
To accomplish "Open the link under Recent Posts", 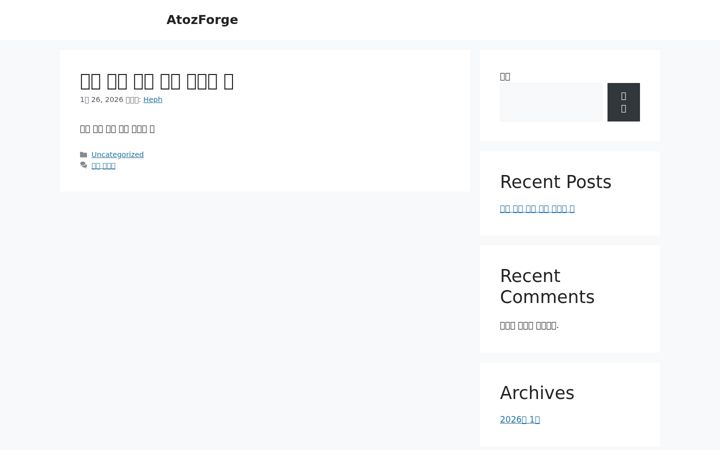I will click(x=537, y=209).
